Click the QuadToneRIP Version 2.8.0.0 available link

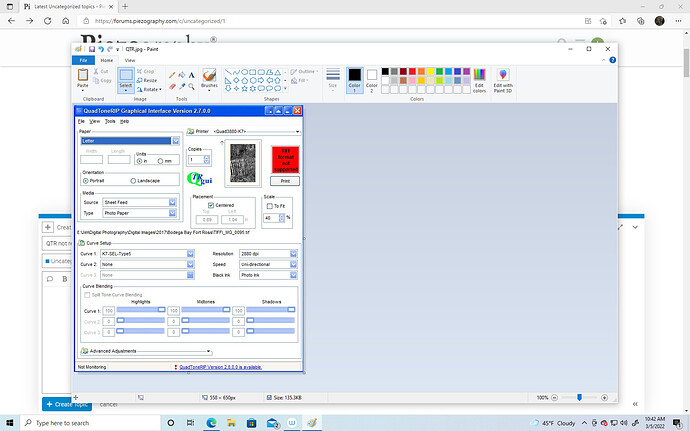click(x=220, y=367)
